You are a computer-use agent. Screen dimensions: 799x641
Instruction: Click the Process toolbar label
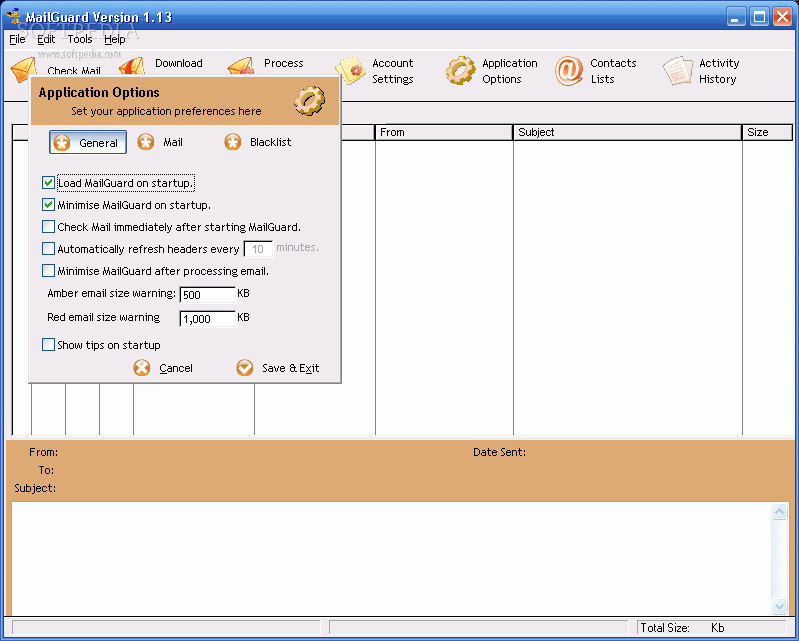[x=283, y=63]
